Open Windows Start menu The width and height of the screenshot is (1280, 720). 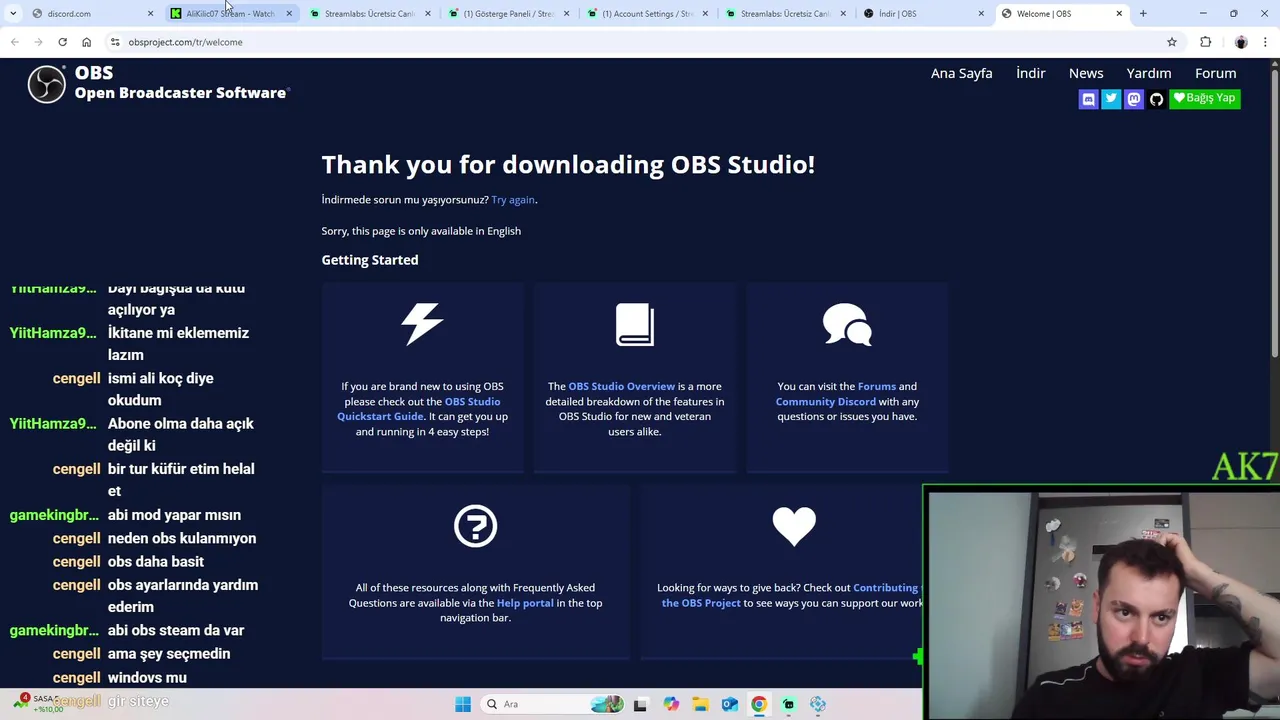click(x=463, y=704)
